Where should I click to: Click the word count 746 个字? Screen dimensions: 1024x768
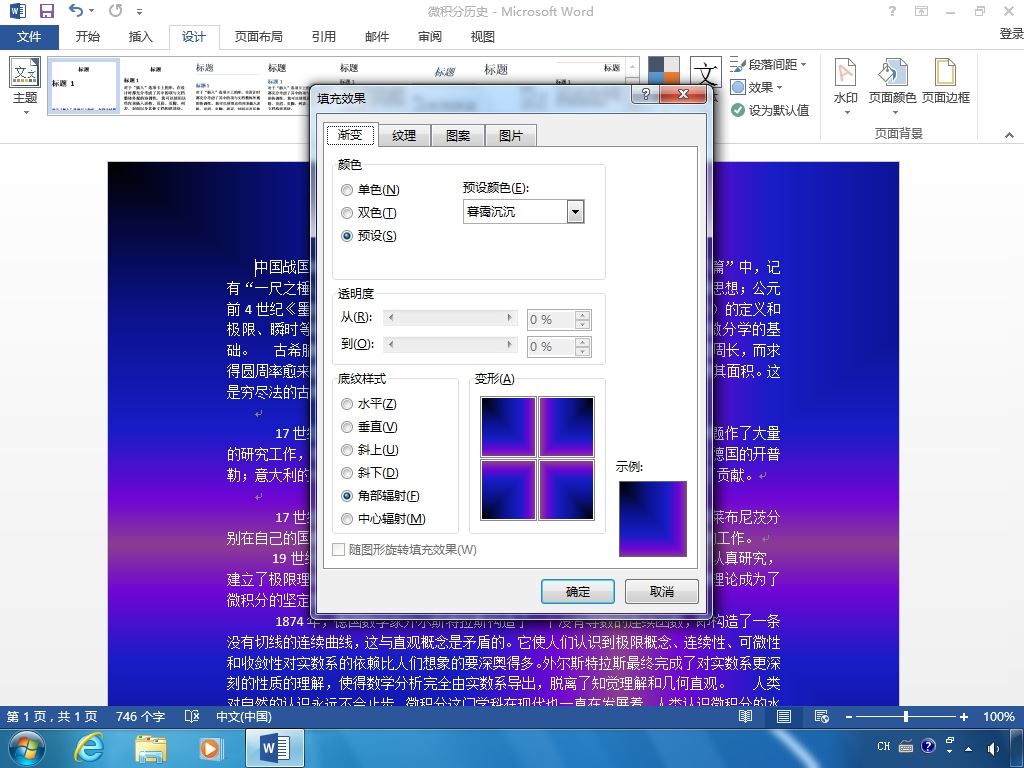[140, 716]
